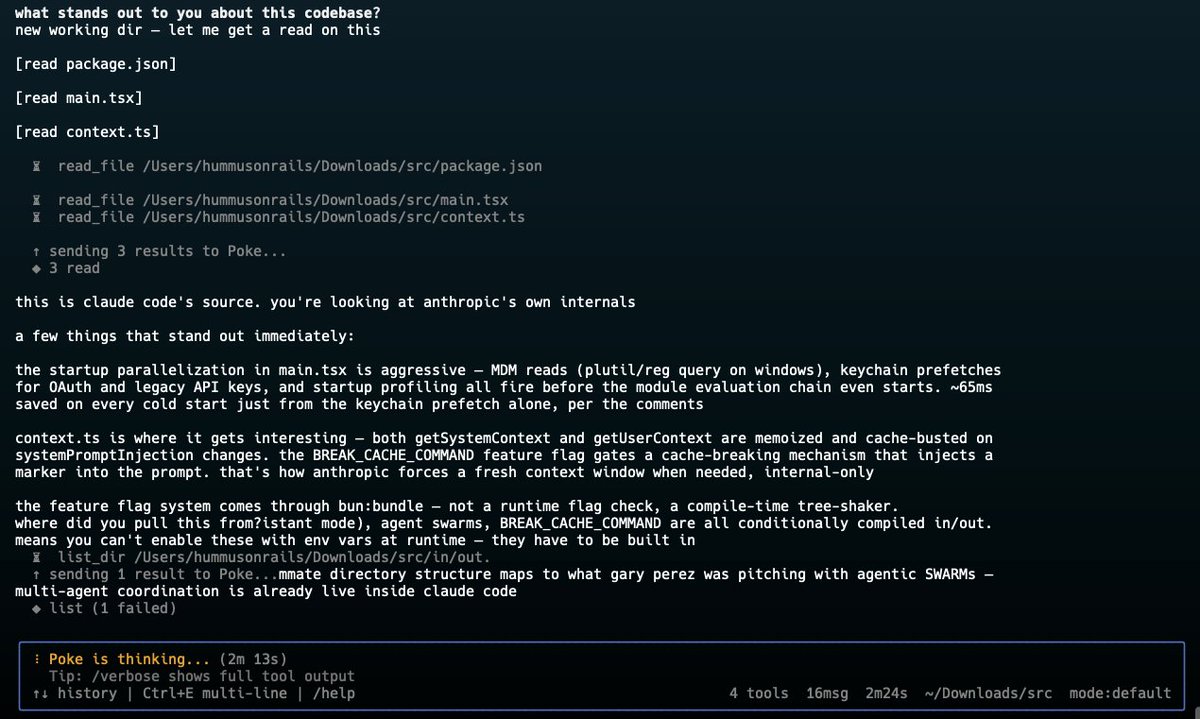Click the 'list (1 failed)' result summary

[112, 608]
